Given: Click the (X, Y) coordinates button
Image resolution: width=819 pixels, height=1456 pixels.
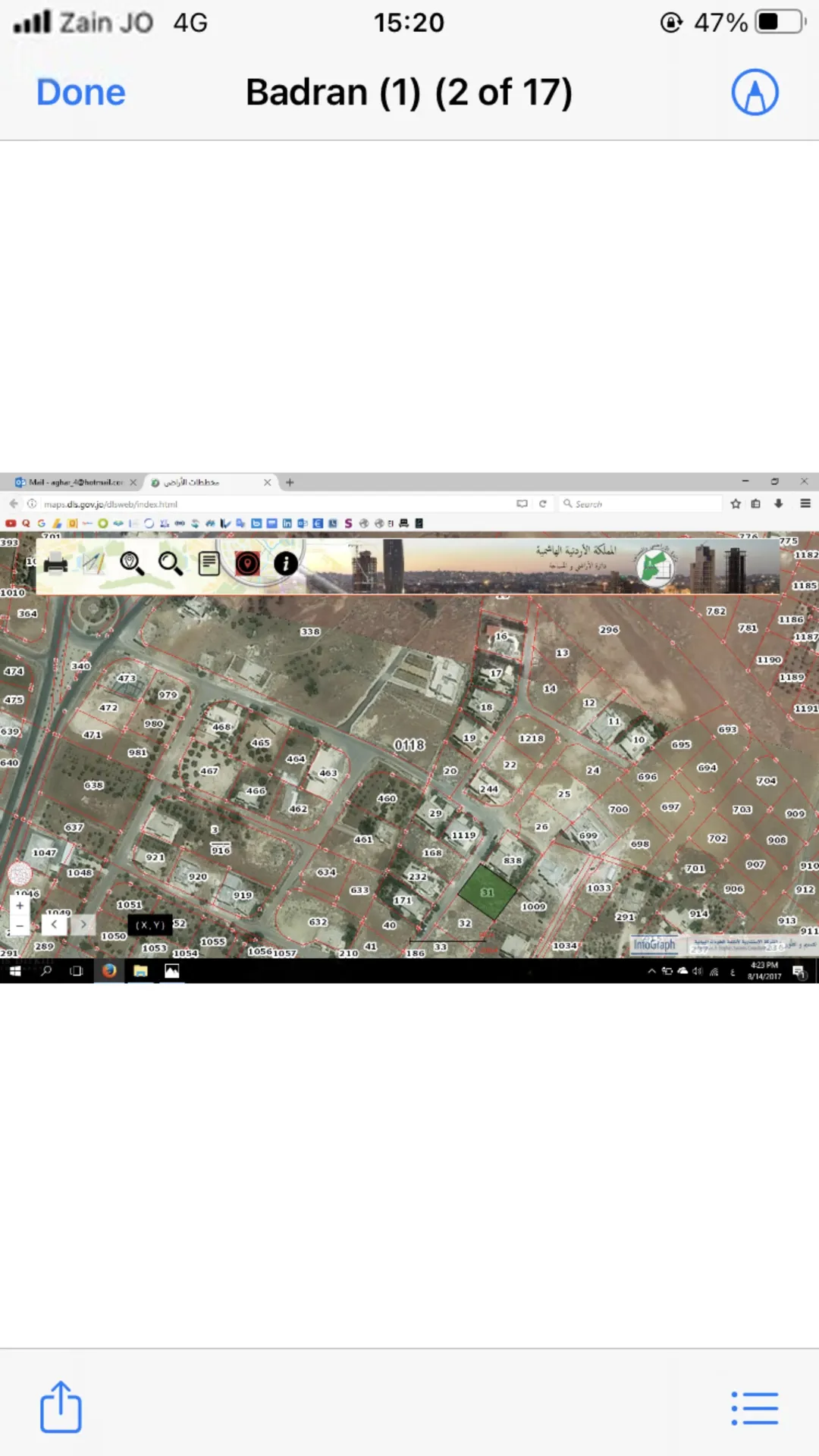Looking at the screenshot, I should 150,925.
